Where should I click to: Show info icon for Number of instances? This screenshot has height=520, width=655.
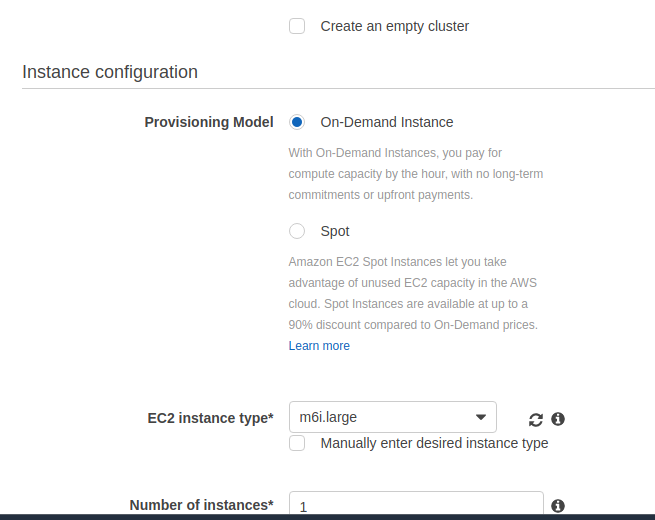tap(558, 506)
